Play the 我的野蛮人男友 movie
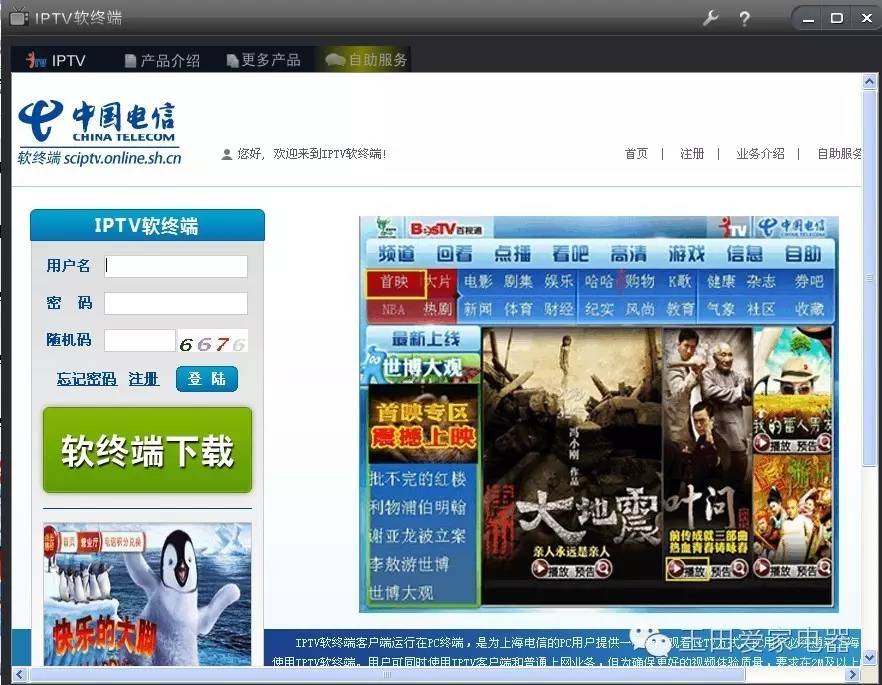The image size is (882, 685). (x=772, y=444)
